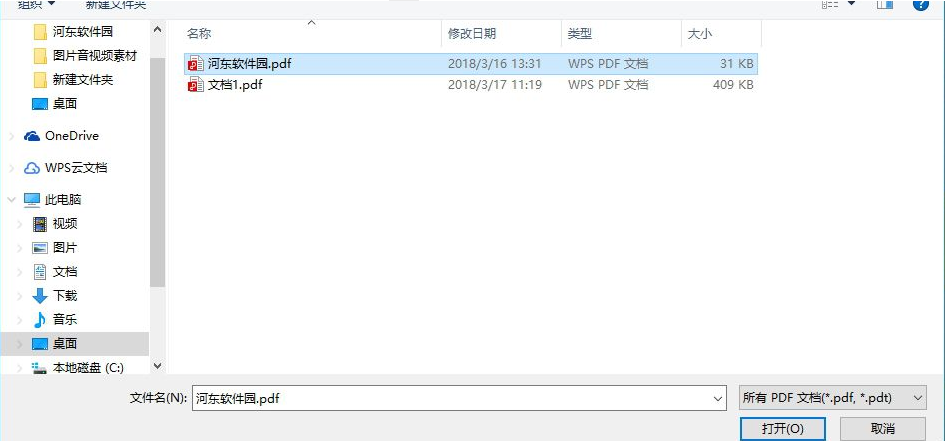Select the 文档1.pdf file icon

coord(196,85)
